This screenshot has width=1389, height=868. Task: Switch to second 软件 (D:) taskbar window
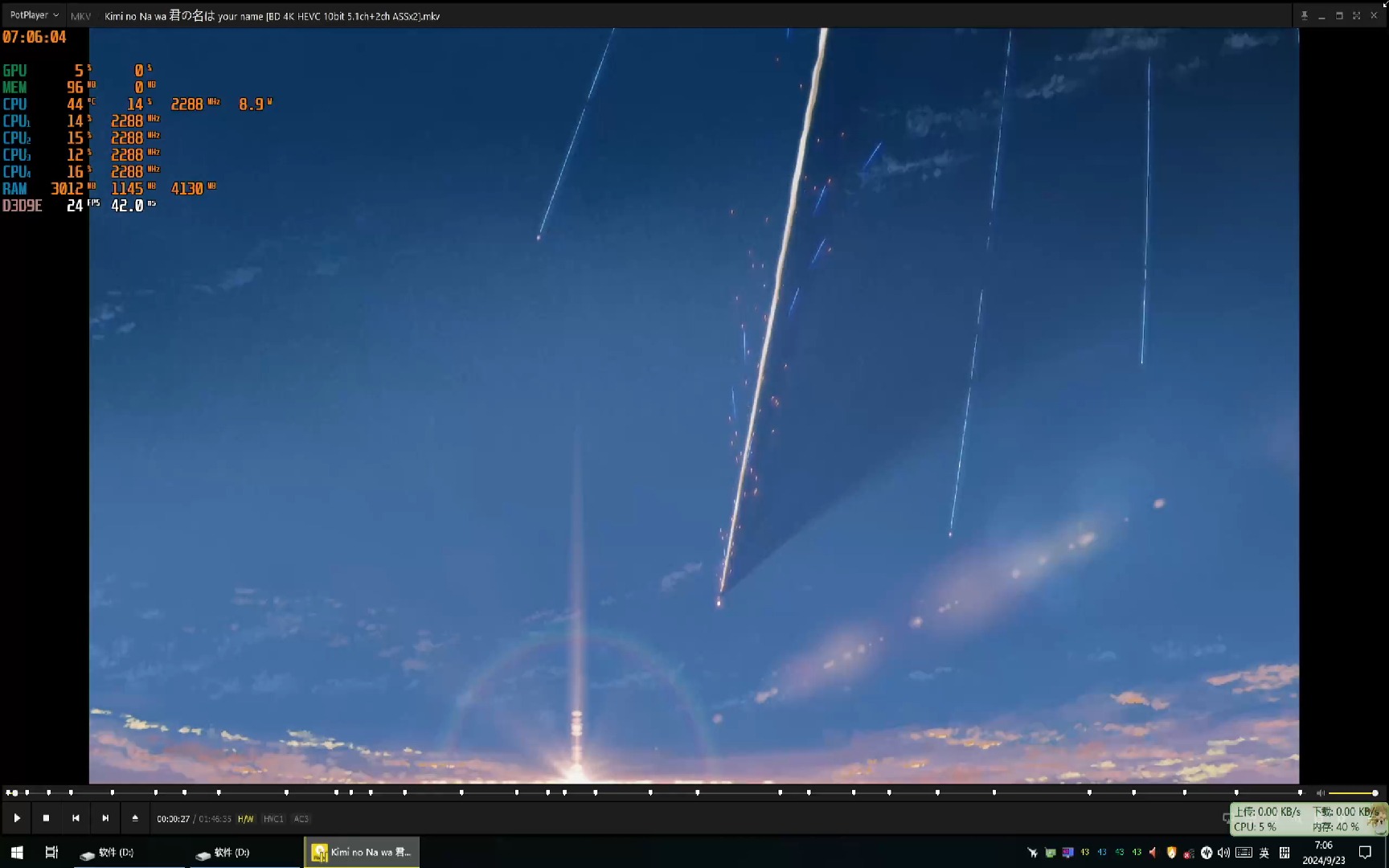pyautogui.click(x=244, y=852)
